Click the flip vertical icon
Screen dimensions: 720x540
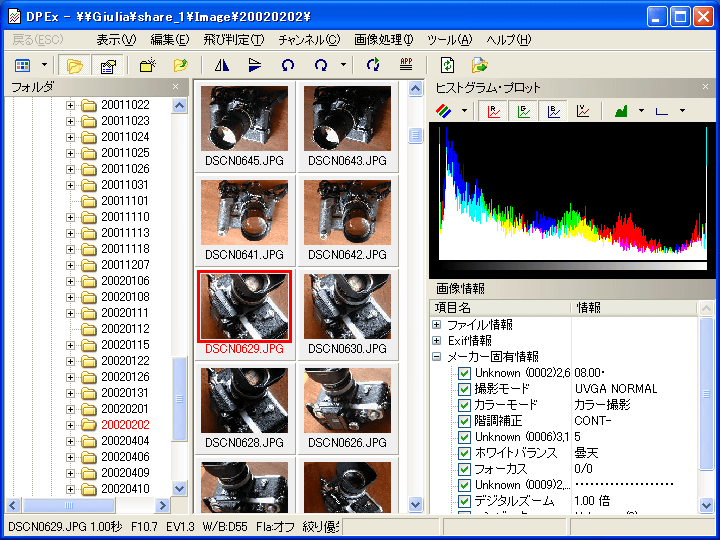[x=255, y=65]
